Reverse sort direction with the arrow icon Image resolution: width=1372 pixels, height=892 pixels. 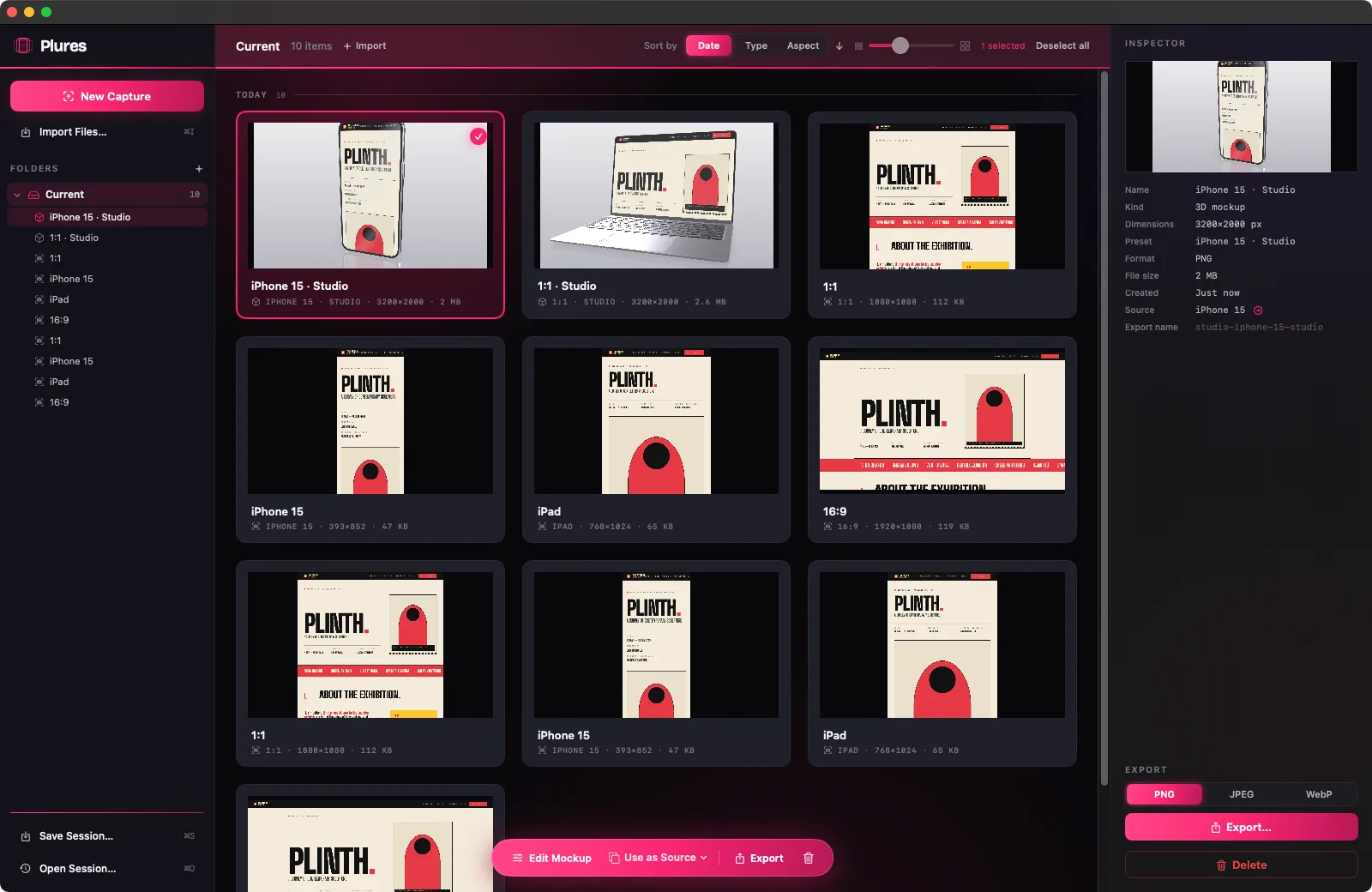click(839, 46)
